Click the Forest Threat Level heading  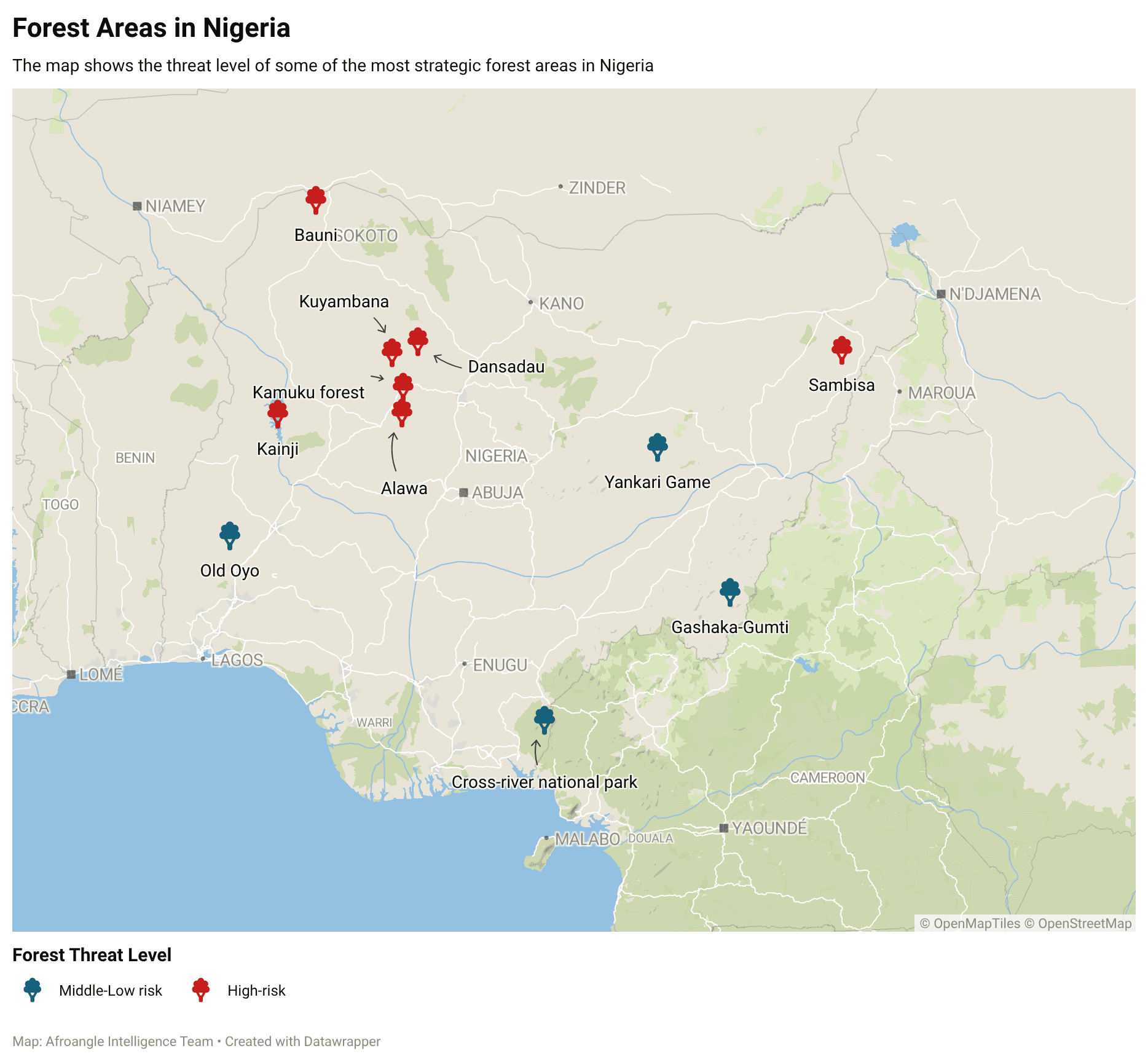pos(92,955)
